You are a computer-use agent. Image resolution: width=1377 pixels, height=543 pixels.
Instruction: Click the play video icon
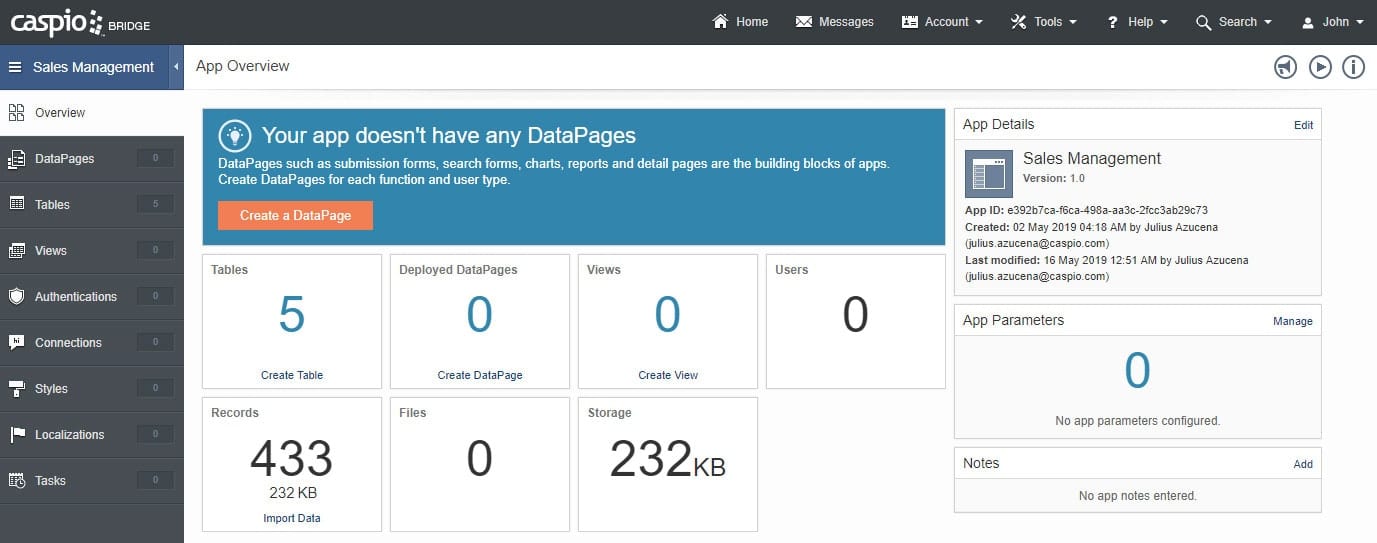click(1320, 67)
